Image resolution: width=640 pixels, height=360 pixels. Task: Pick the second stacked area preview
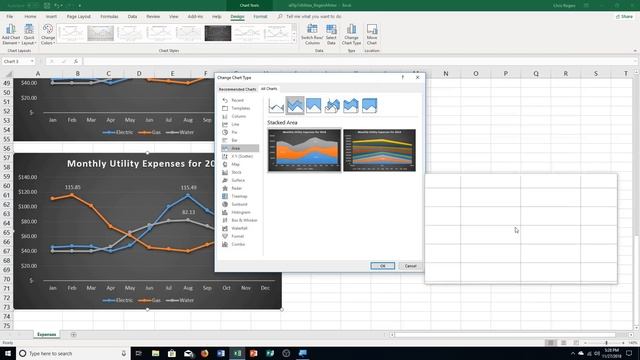380,150
